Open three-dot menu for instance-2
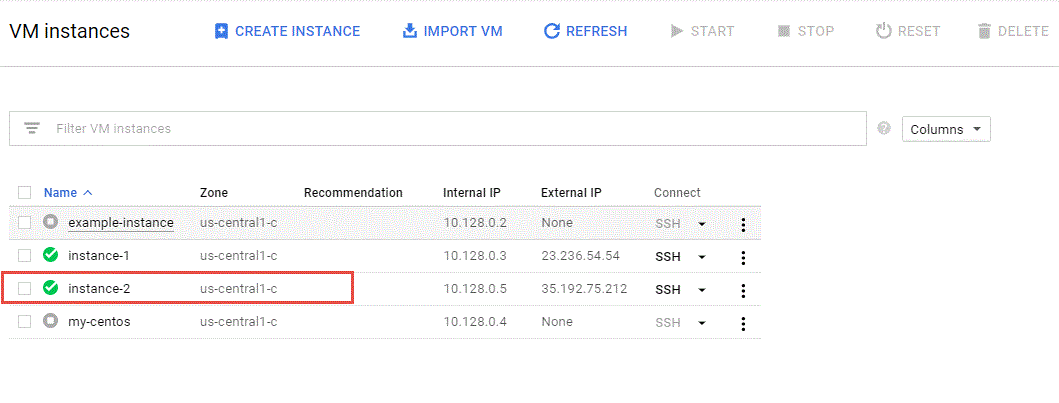This screenshot has height=403, width=1059. [x=743, y=290]
